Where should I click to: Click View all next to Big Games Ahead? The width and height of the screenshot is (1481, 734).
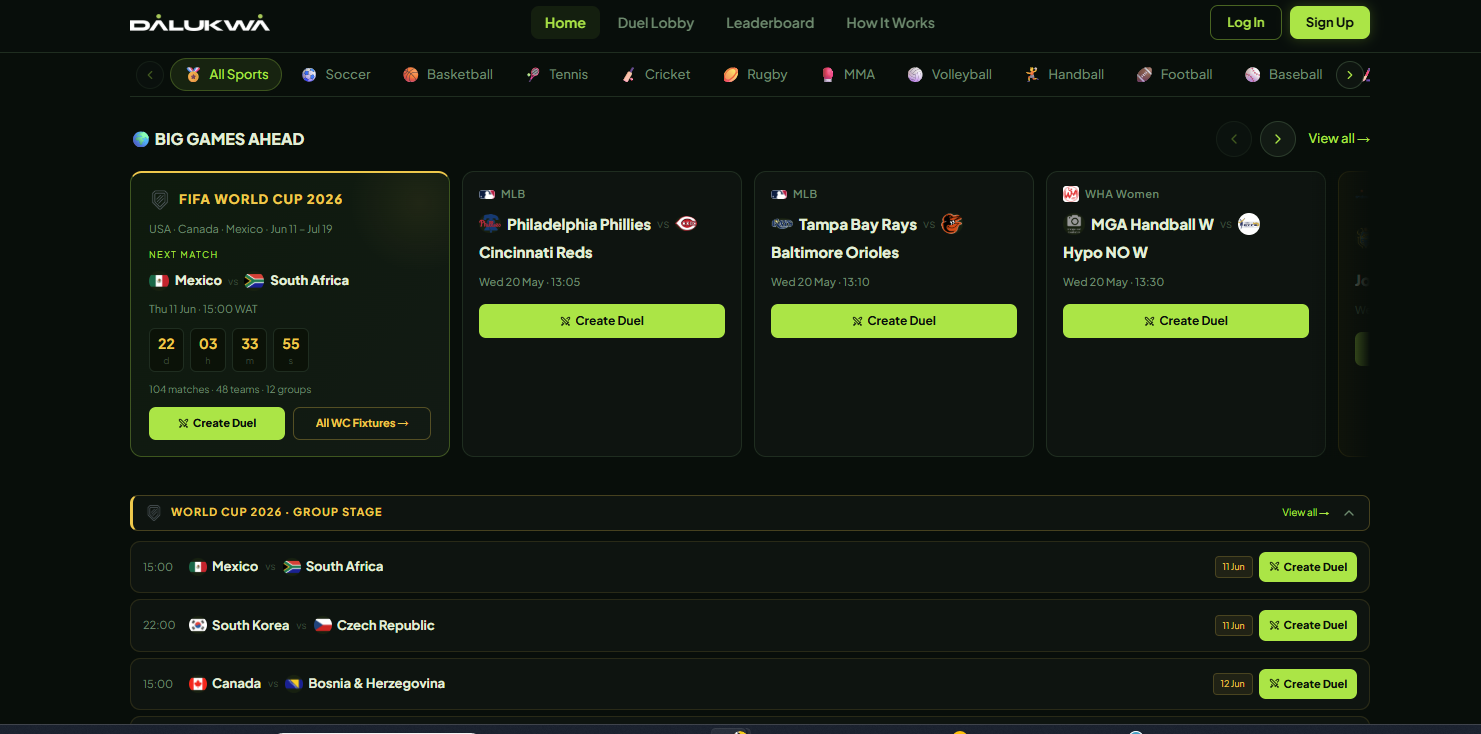click(1339, 139)
